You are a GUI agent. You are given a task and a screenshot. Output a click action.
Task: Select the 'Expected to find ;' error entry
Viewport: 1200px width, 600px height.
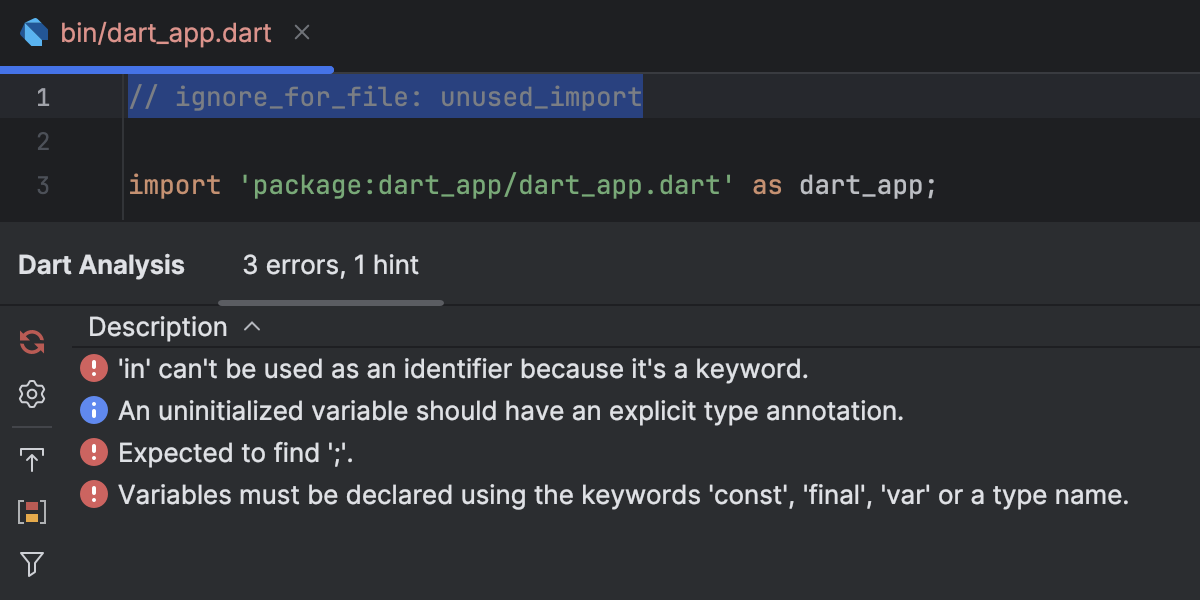pyautogui.click(x=233, y=452)
